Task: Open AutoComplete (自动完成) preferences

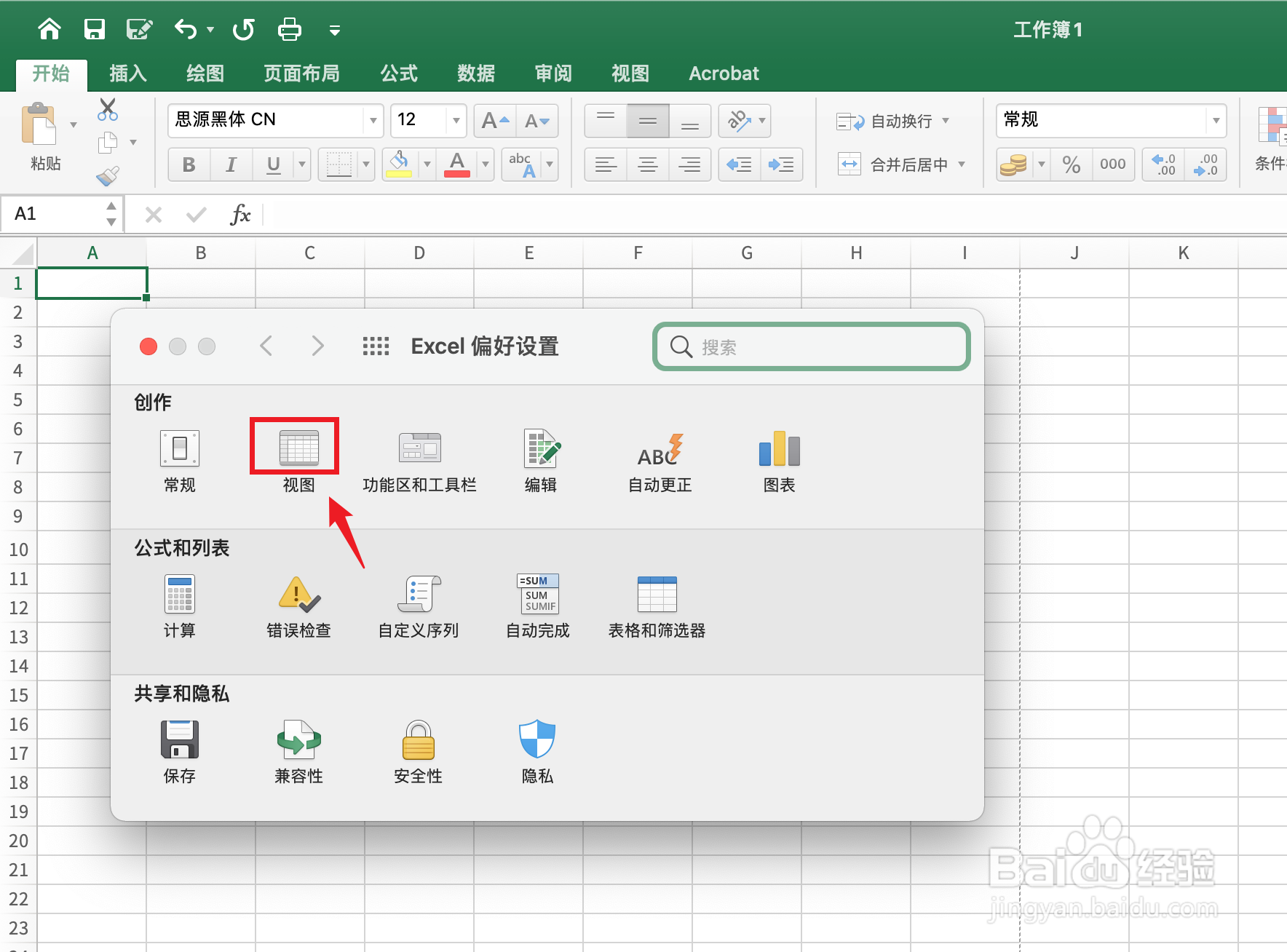Action: click(x=538, y=606)
